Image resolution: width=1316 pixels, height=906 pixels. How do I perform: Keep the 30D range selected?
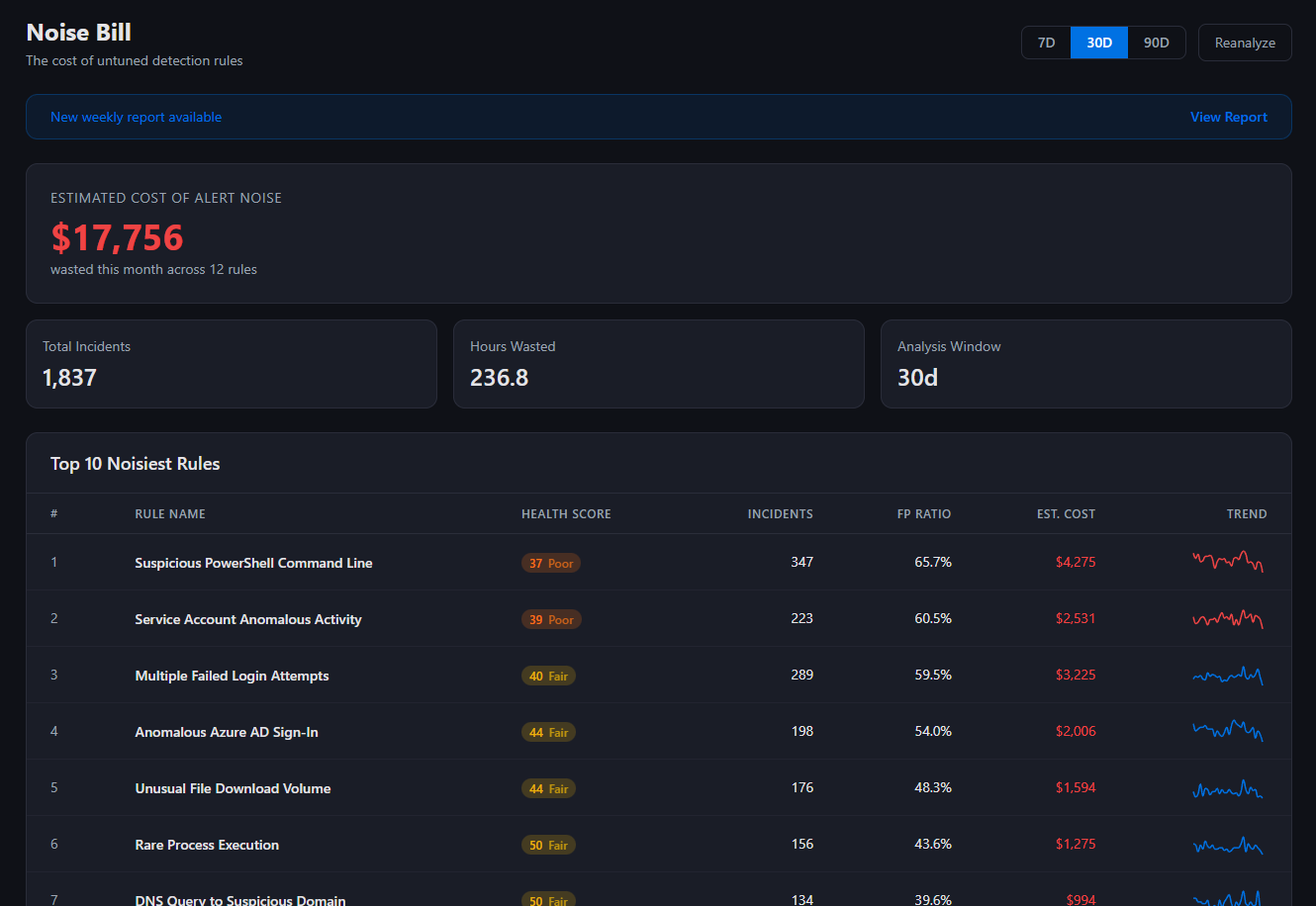[1098, 43]
